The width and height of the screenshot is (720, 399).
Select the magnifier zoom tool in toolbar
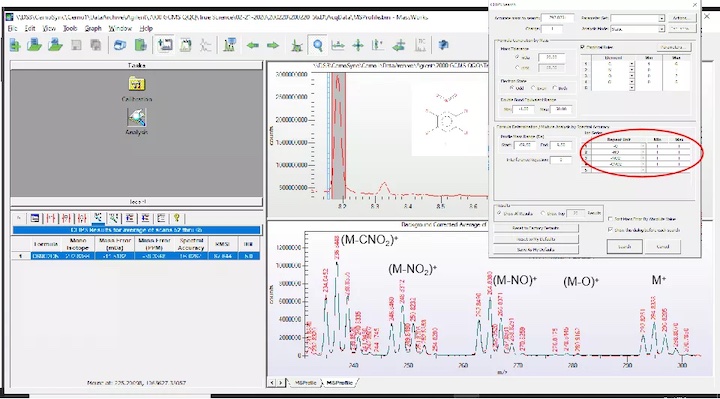click(317, 45)
